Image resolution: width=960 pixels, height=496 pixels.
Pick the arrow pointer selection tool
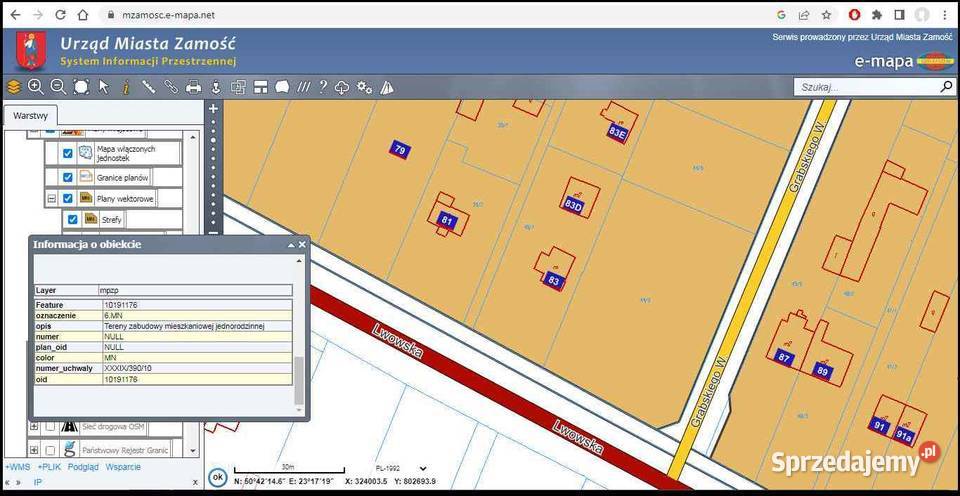[104, 87]
